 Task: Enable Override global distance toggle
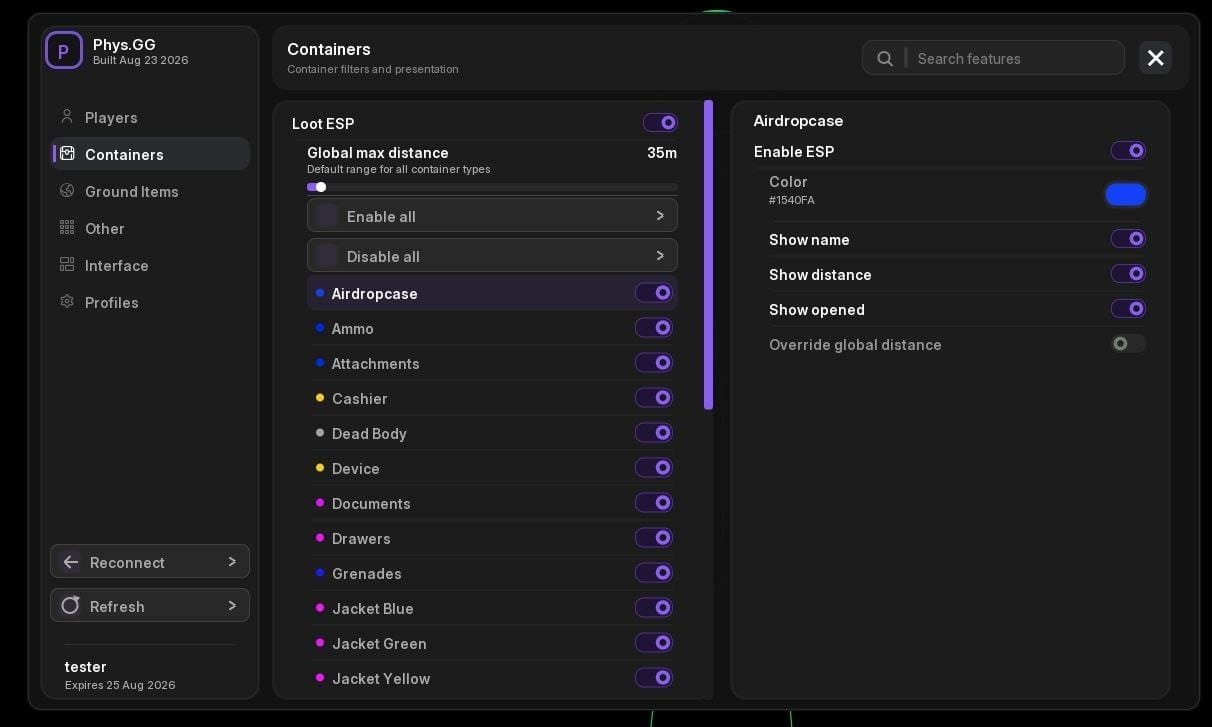[x=1128, y=344]
